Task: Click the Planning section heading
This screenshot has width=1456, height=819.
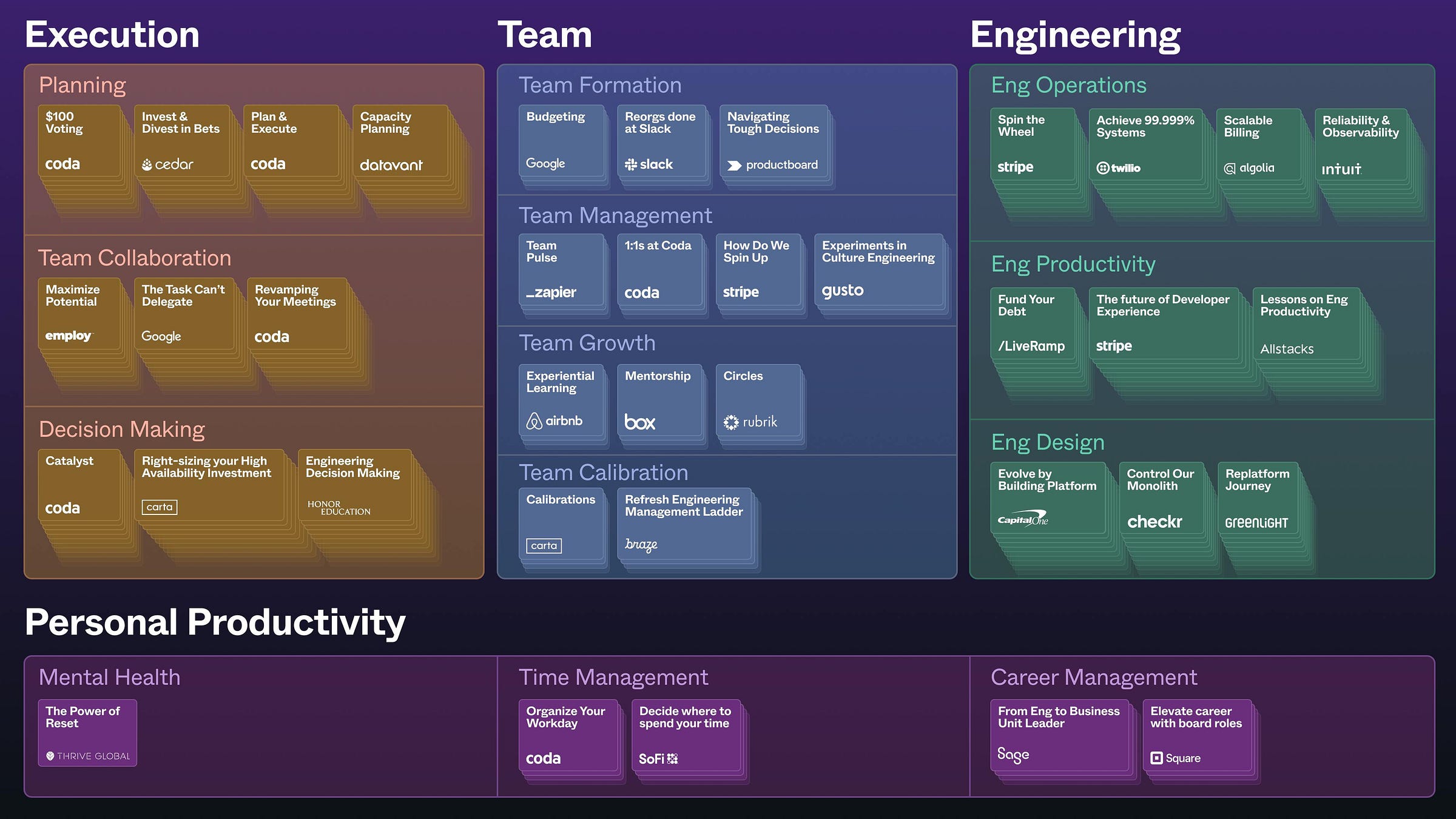Action: coord(83,85)
